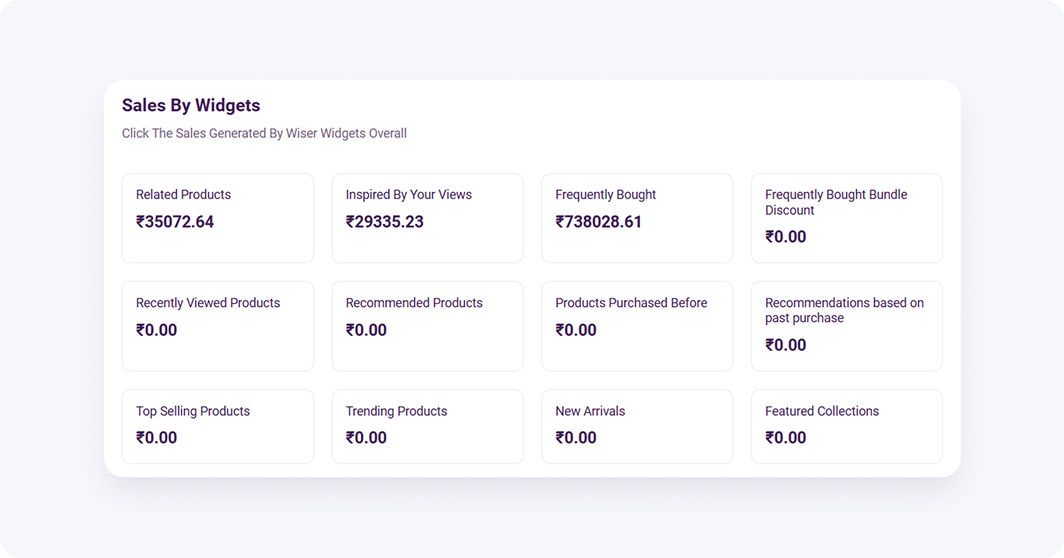This screenshot has height=558, width=1064.
Task: Click the Frequently Bought Bundle Discount card
Action: [846, 218]
